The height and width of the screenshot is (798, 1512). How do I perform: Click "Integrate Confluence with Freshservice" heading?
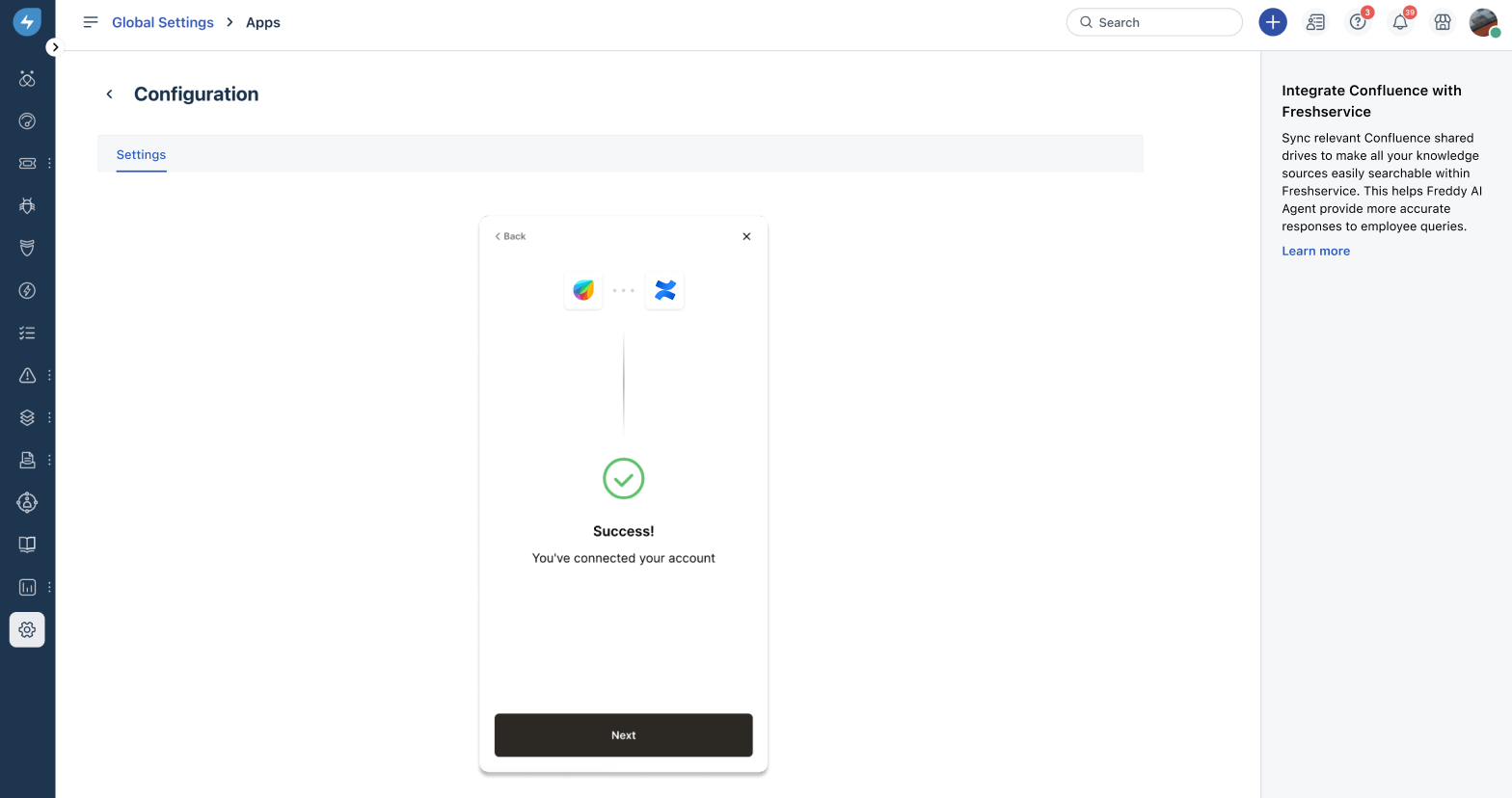pos(1371,101)
